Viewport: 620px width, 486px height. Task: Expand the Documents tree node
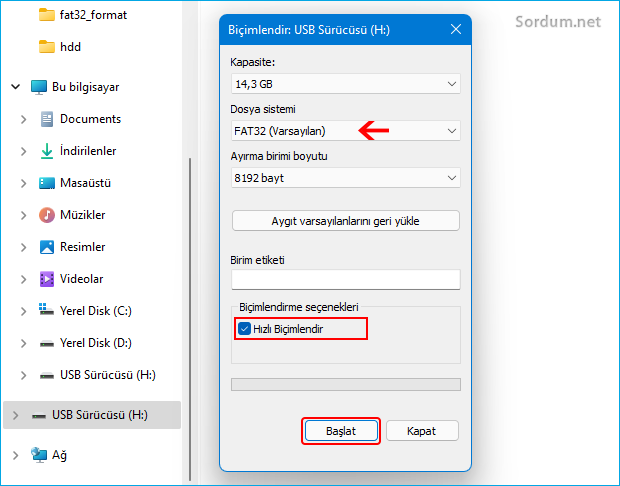tap(24, 119)
